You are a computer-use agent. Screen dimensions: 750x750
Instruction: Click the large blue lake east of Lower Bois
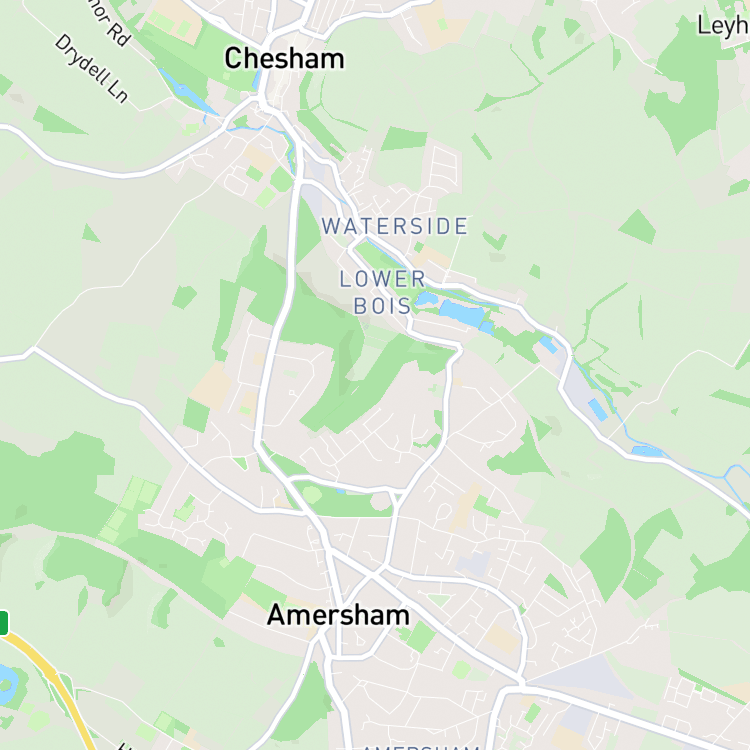(462, 314)
